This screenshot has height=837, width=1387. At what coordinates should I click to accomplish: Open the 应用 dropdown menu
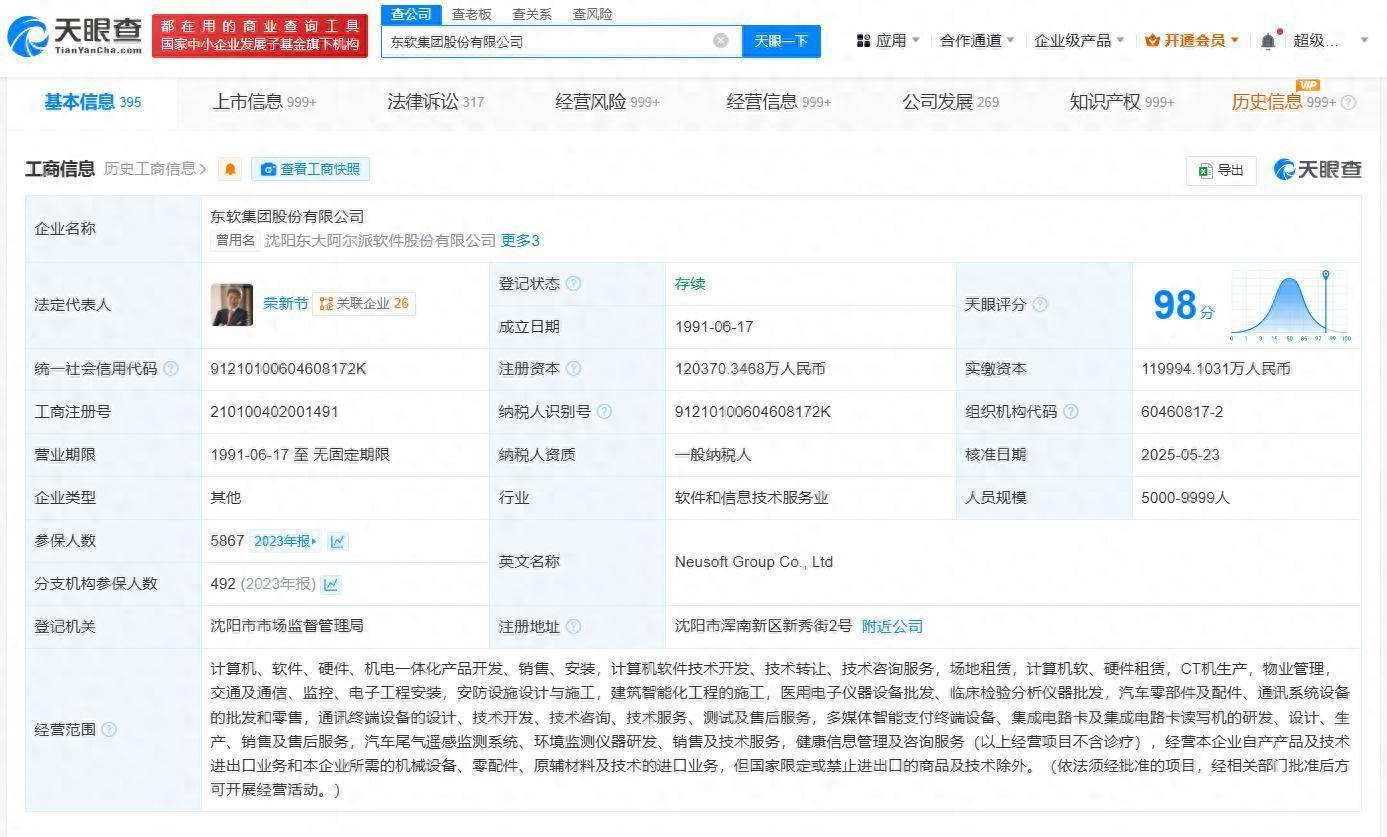coord(889,41)
